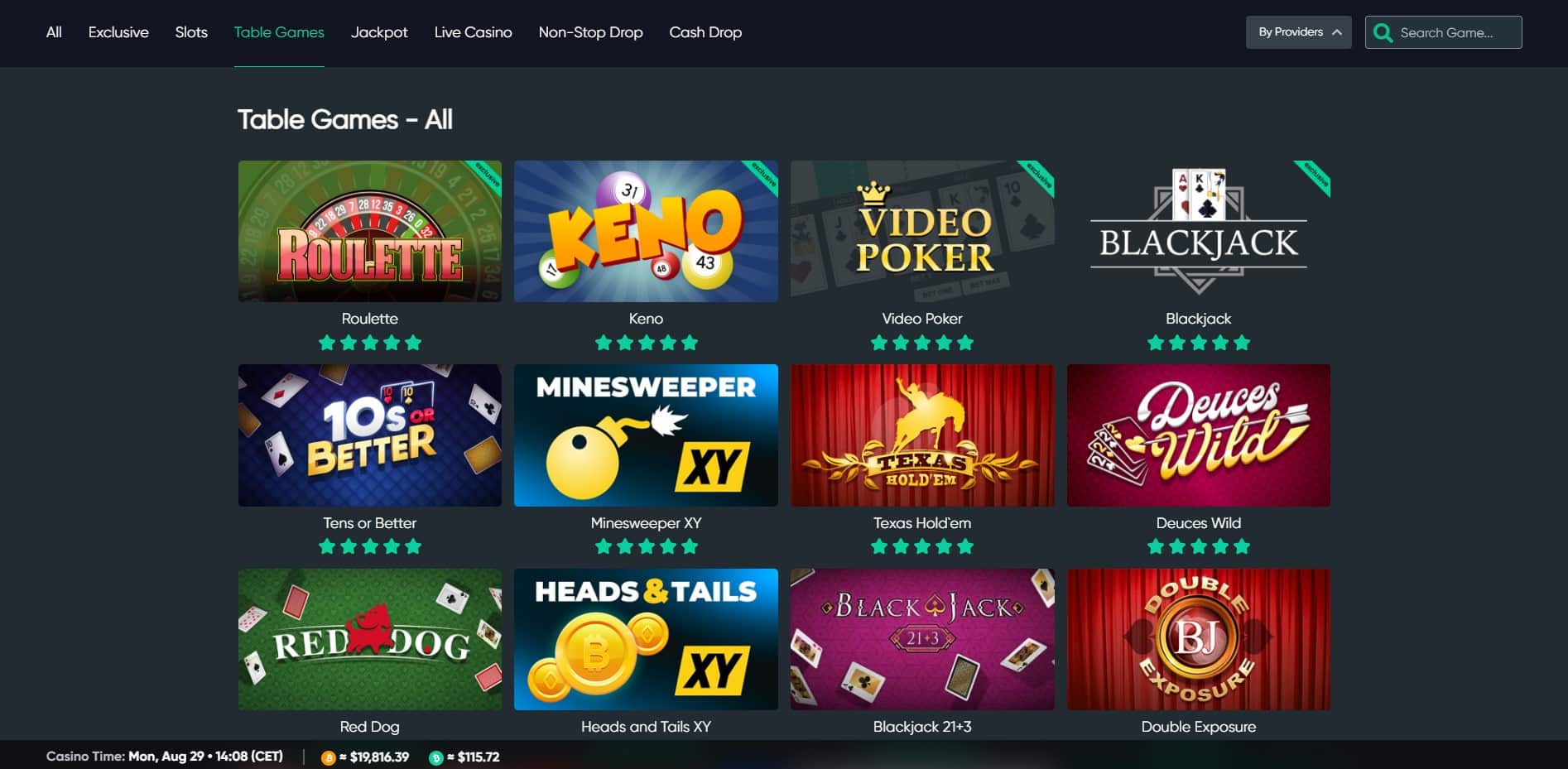Click the Video Poker title link
1568x769 pixels.
922,319
